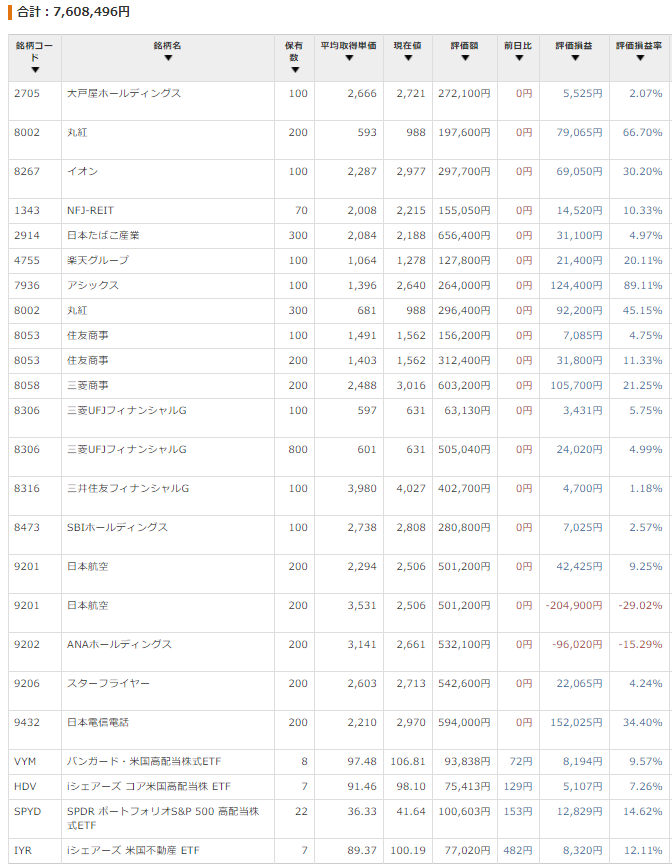Viewport: 672px width, 865px height.
Task: Click day change 72円 for VYM
Action: tap(520, 761)
